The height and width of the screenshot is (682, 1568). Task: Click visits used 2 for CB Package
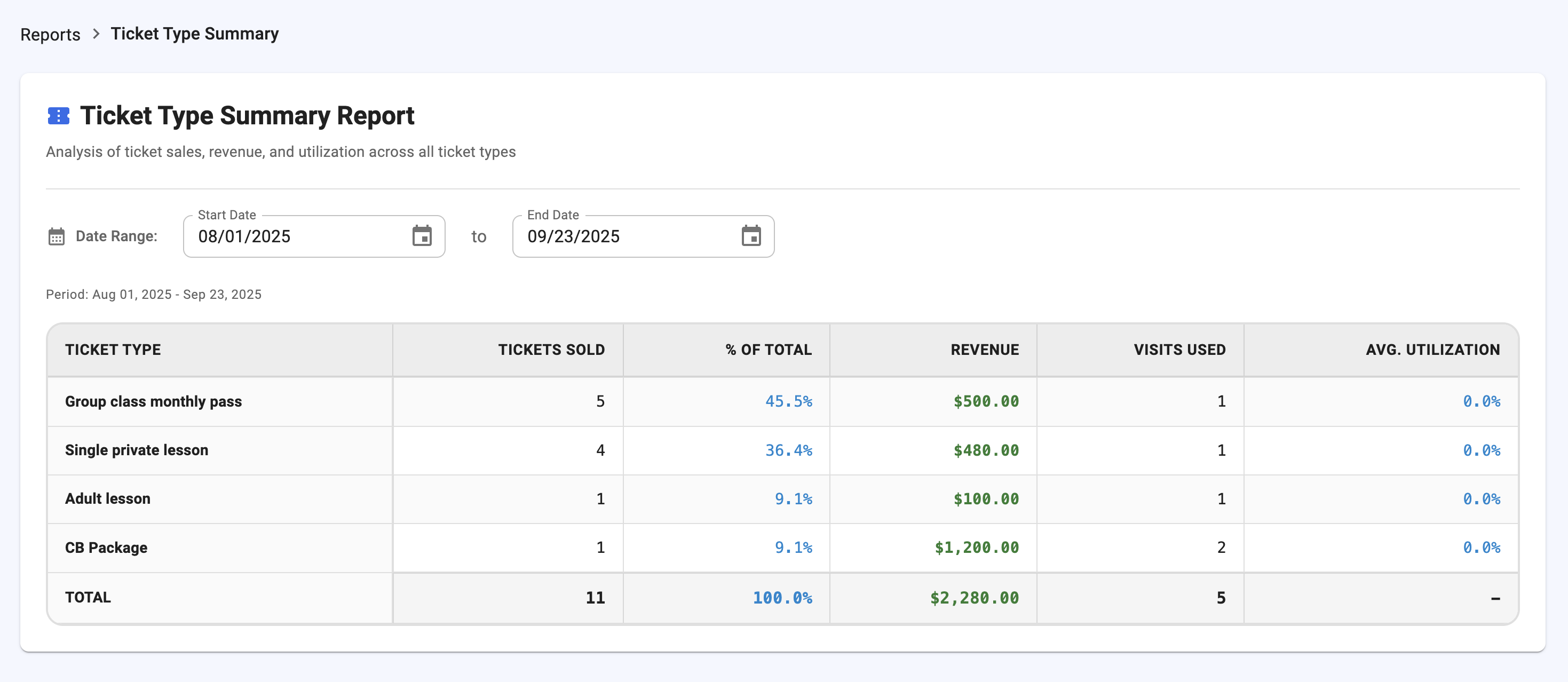click(1221, 548)
